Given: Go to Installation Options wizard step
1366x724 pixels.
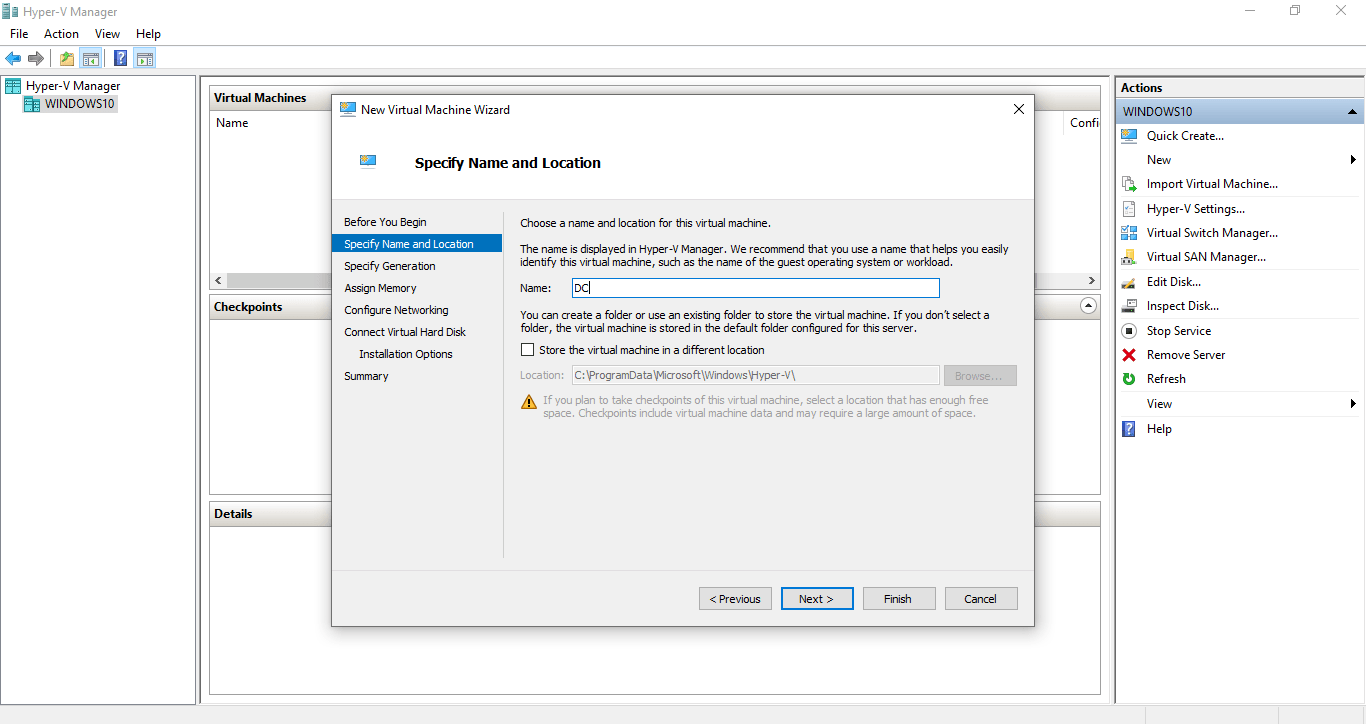Looking at the screenshot, I should (x=406, y=354).
